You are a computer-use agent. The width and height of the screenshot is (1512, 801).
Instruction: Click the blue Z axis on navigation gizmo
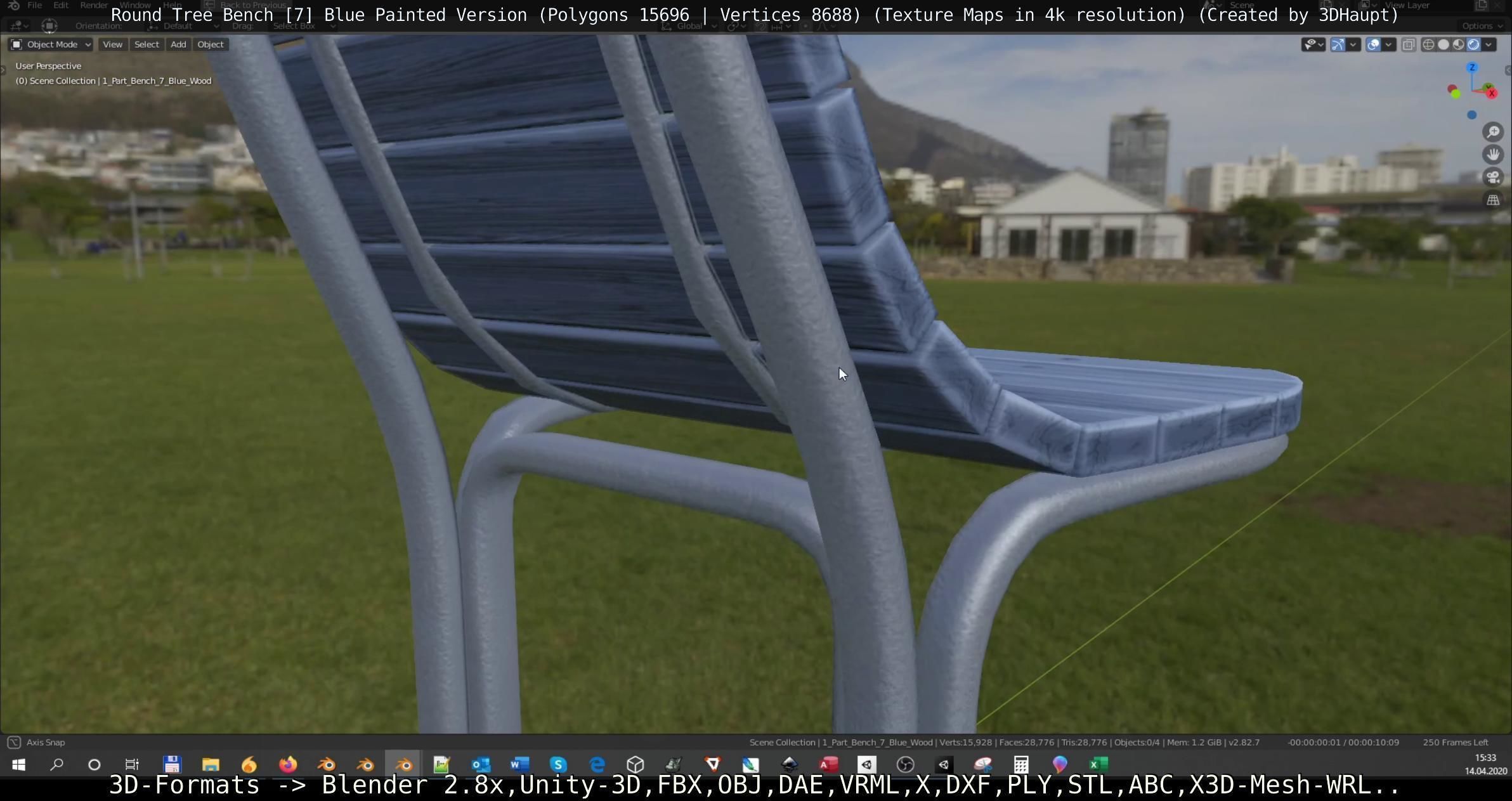pyautogui.click(x=1472, y=67)
